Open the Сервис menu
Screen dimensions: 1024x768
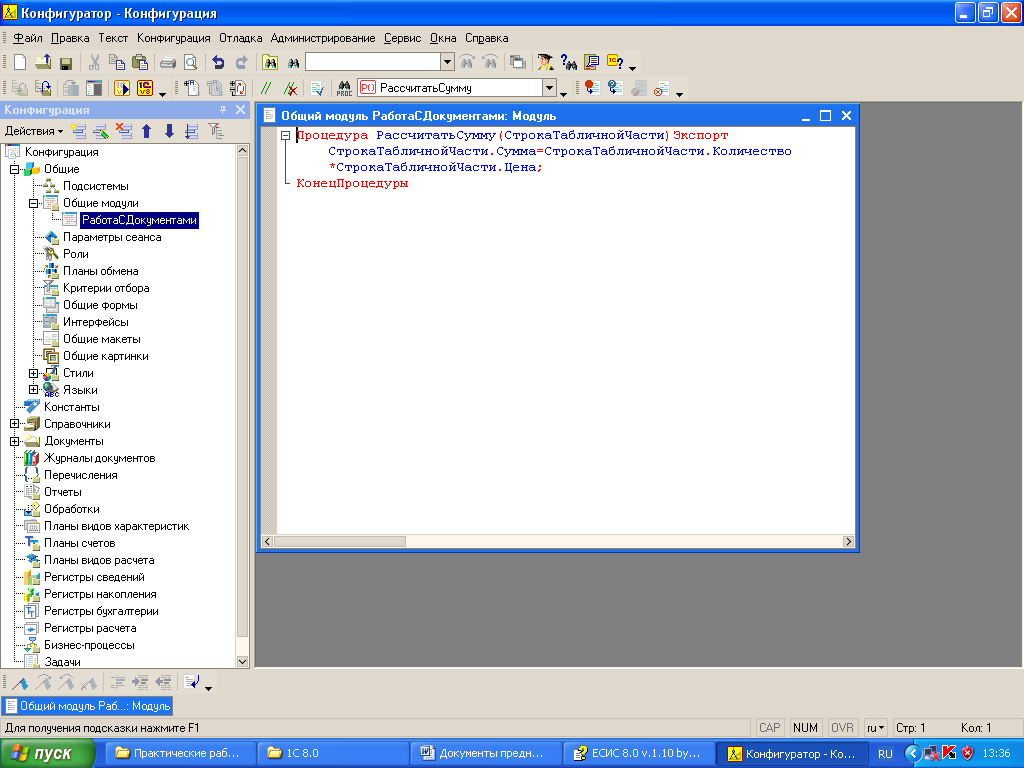pyautogui.click(x=402, y=38)
